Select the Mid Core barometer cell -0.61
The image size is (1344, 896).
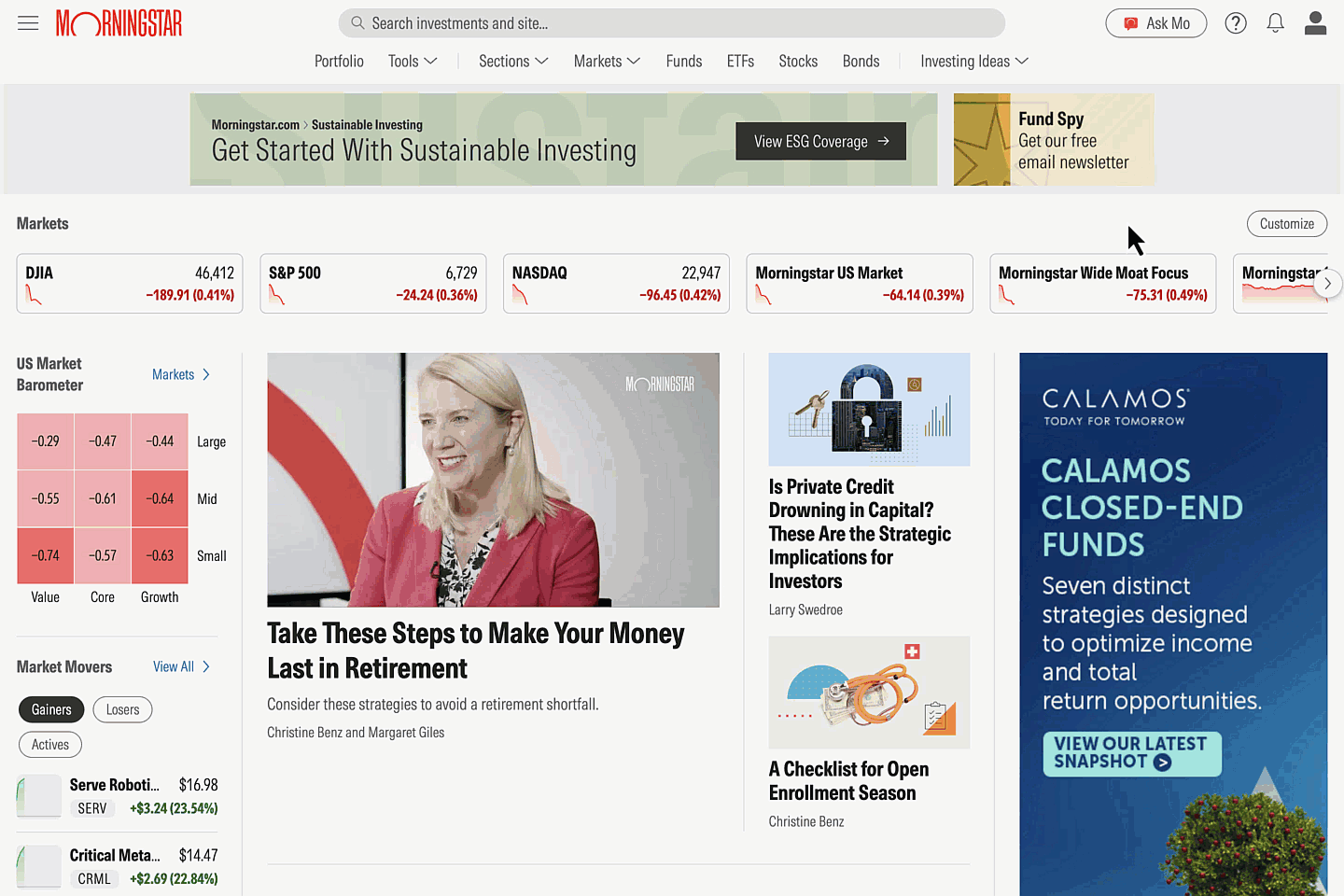tap(103, 498)
